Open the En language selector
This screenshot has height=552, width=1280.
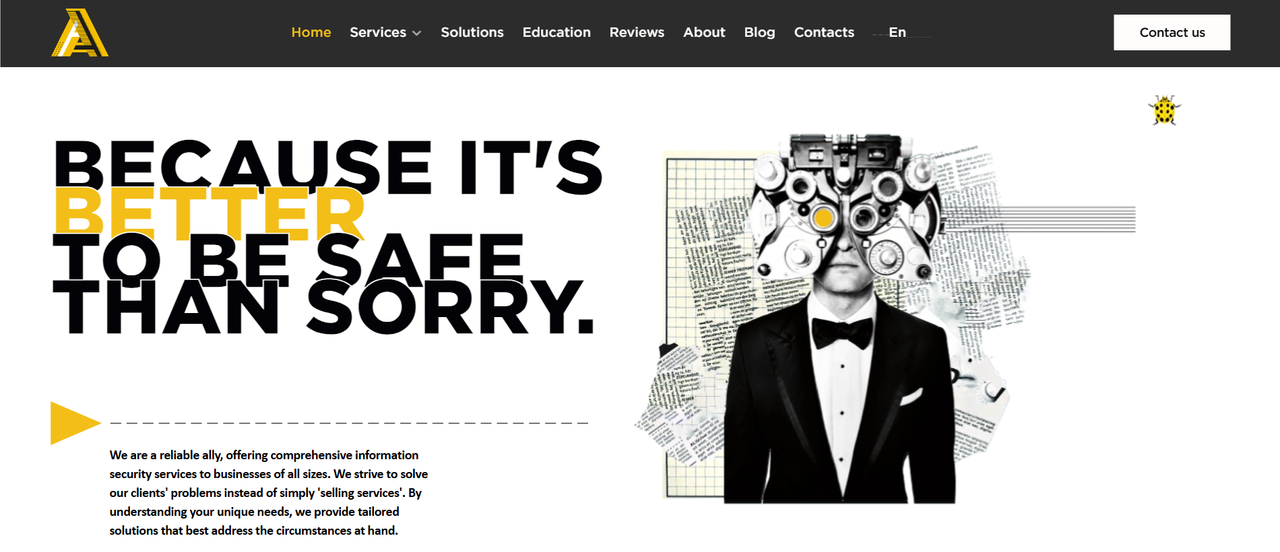point(897,32)
